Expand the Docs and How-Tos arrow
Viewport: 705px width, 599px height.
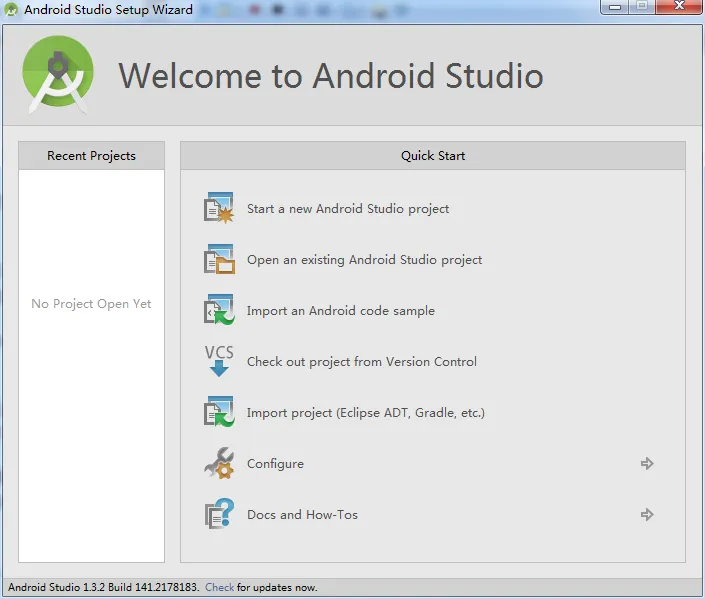click(x=647, y=515)
